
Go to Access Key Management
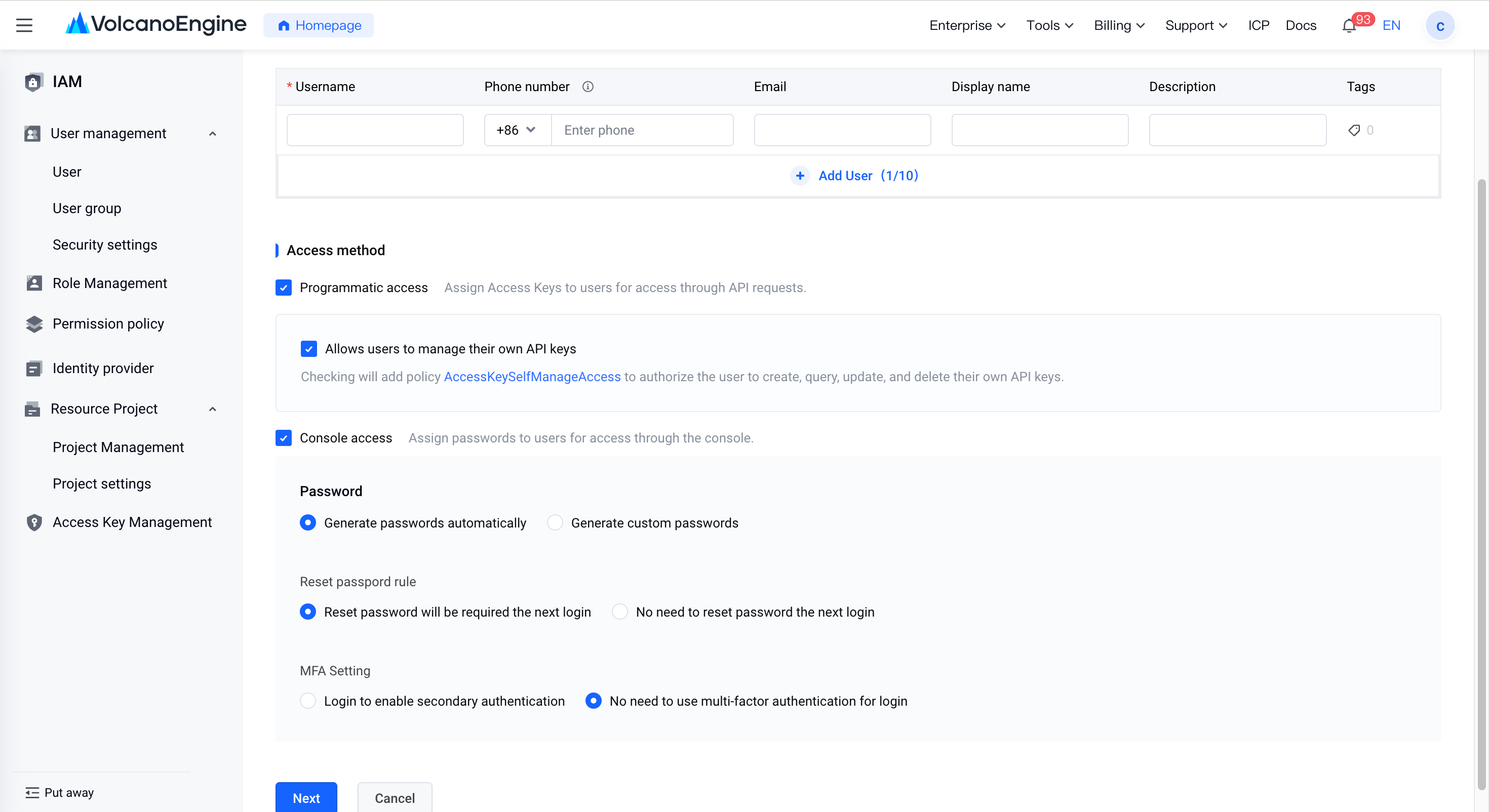point(132,522)
